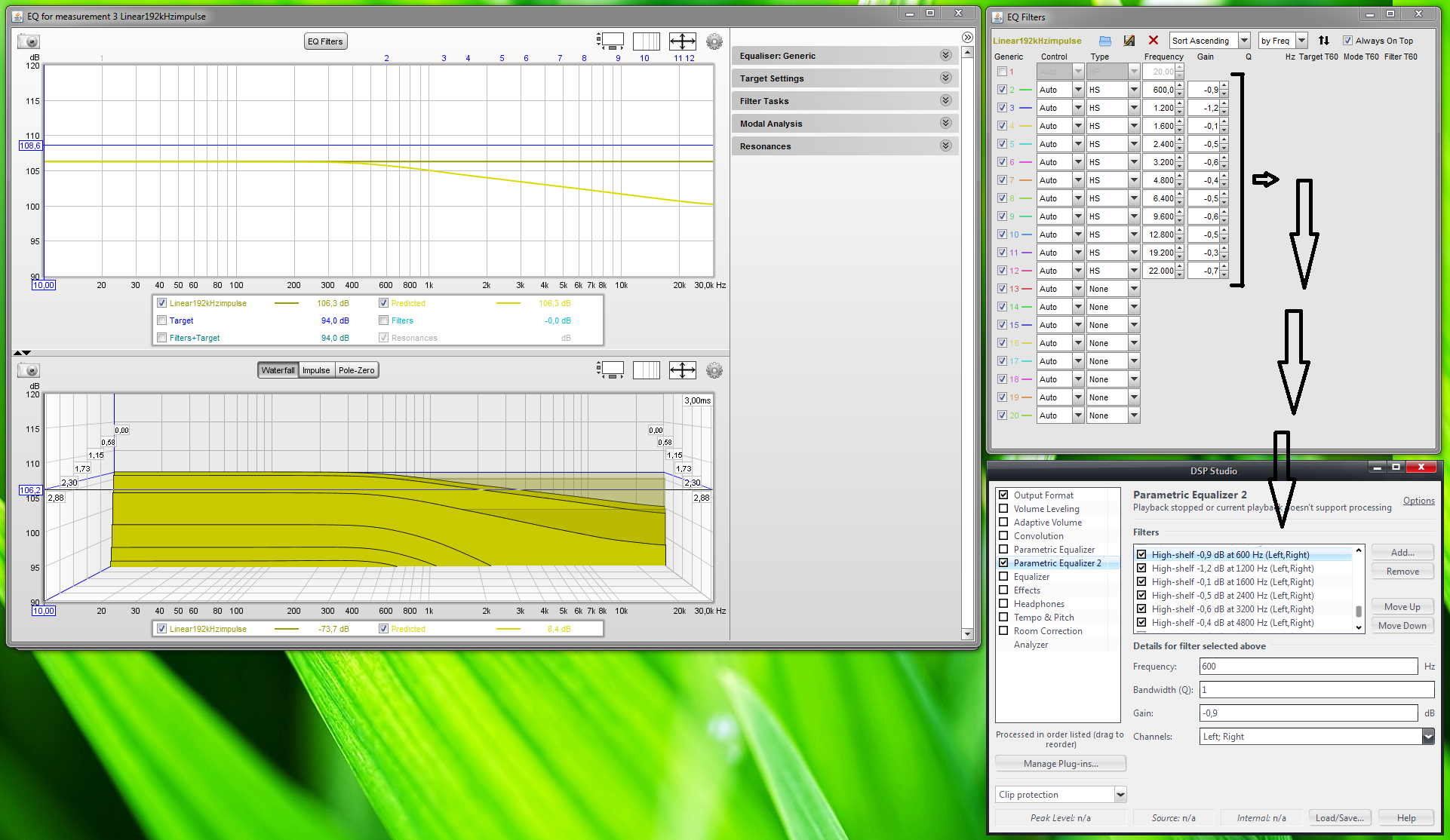Click waterfall frequency axis grid icon
Screen dimensions: 1450x840
tap(647, 370)
